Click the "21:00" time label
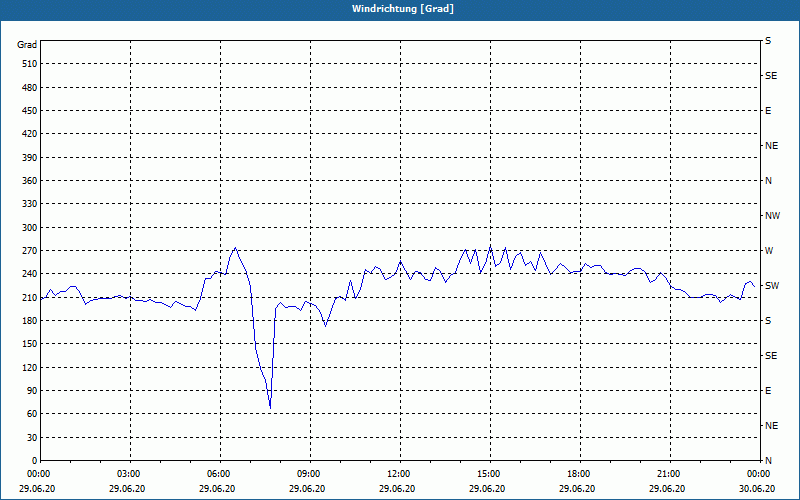The width and height of the screenshot is (800, 500). click(x=667, y=474)
